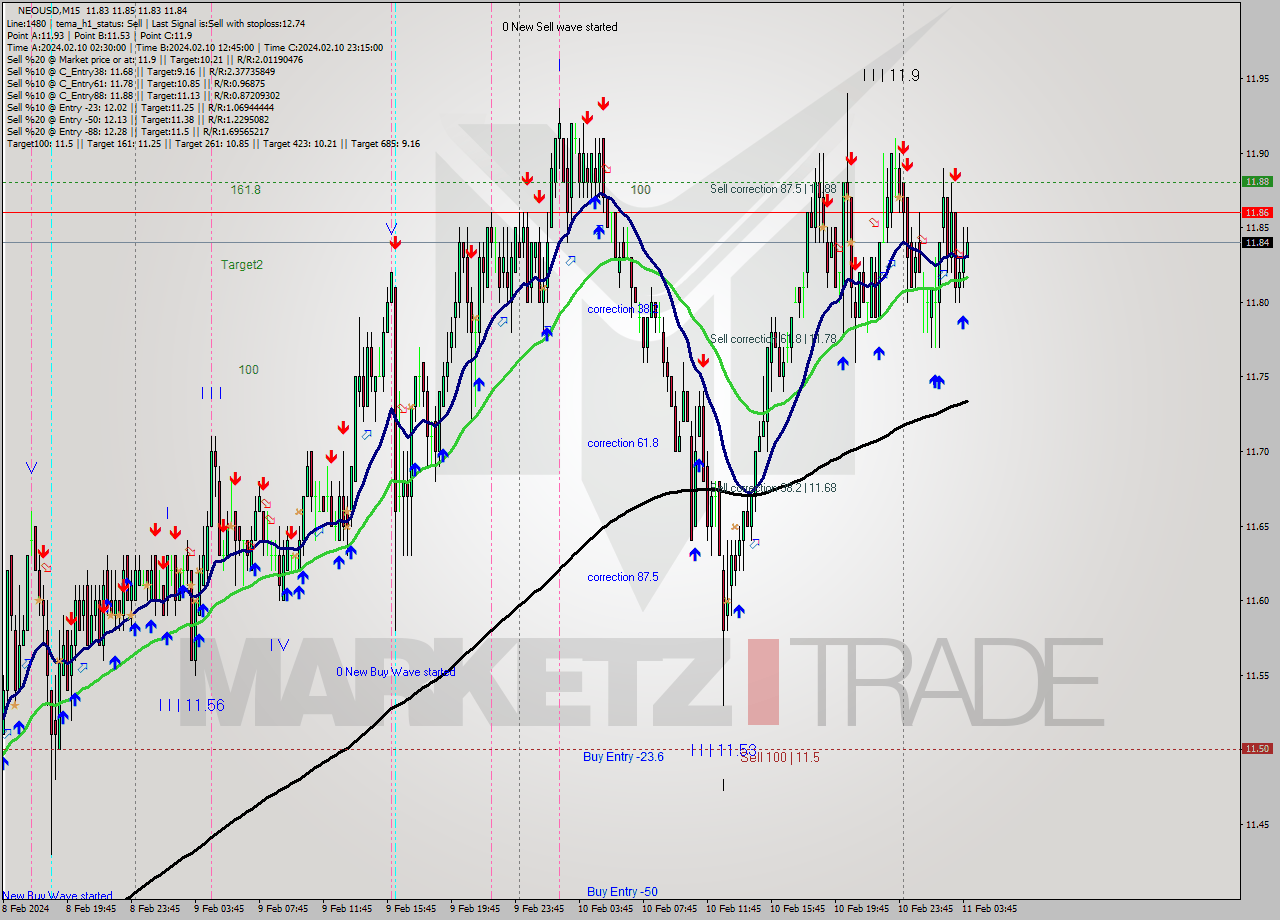Select the 'Sell 100 | 11.5' label
1280x920 pixels.
[x=780, y=758]
